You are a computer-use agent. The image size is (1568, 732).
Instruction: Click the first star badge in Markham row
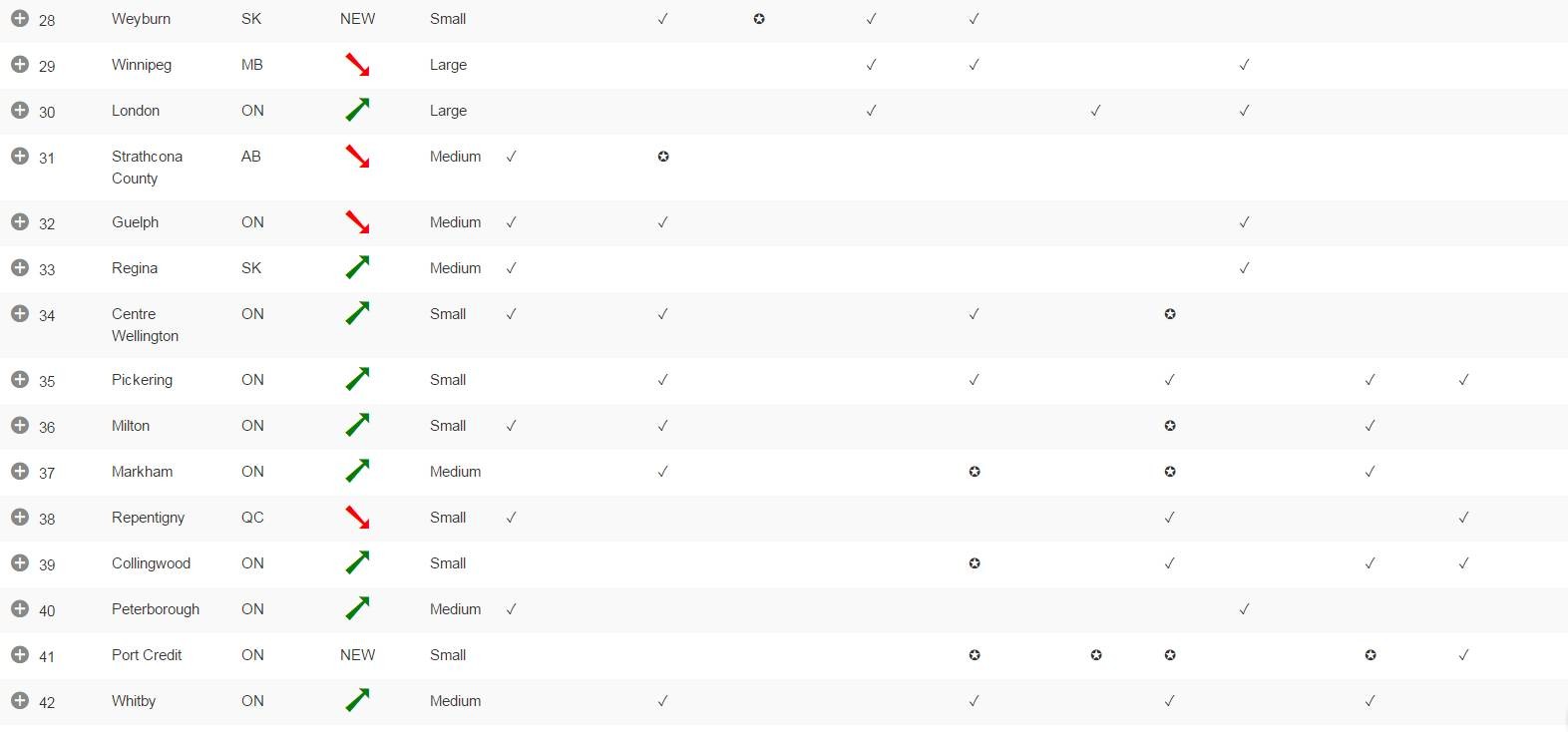point(975,472)
